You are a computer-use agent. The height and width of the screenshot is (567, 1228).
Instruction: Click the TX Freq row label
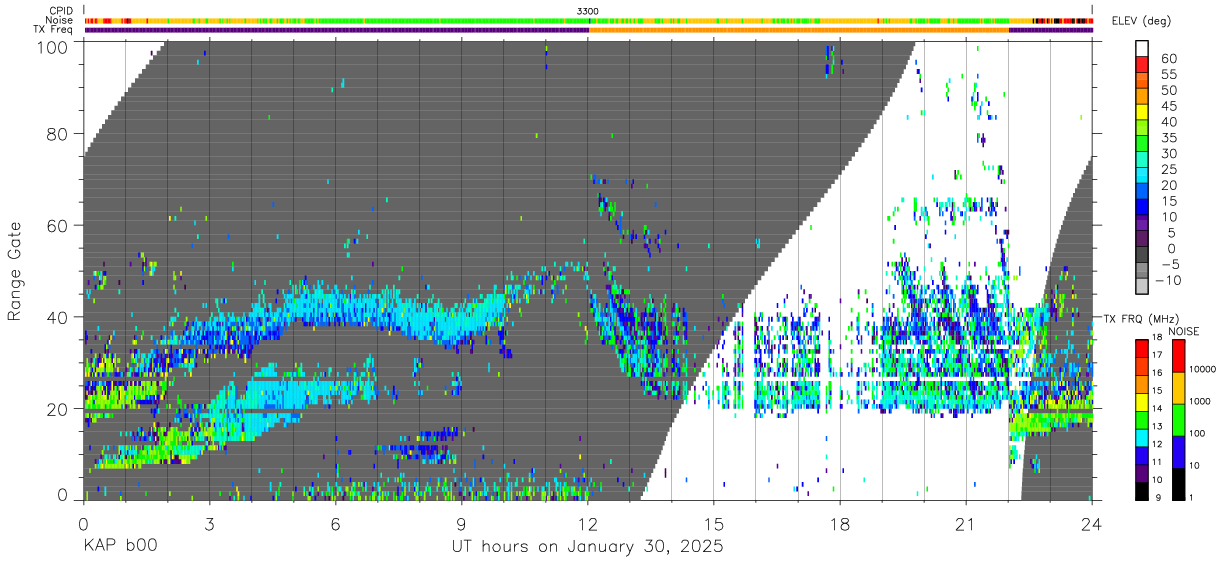54,30
